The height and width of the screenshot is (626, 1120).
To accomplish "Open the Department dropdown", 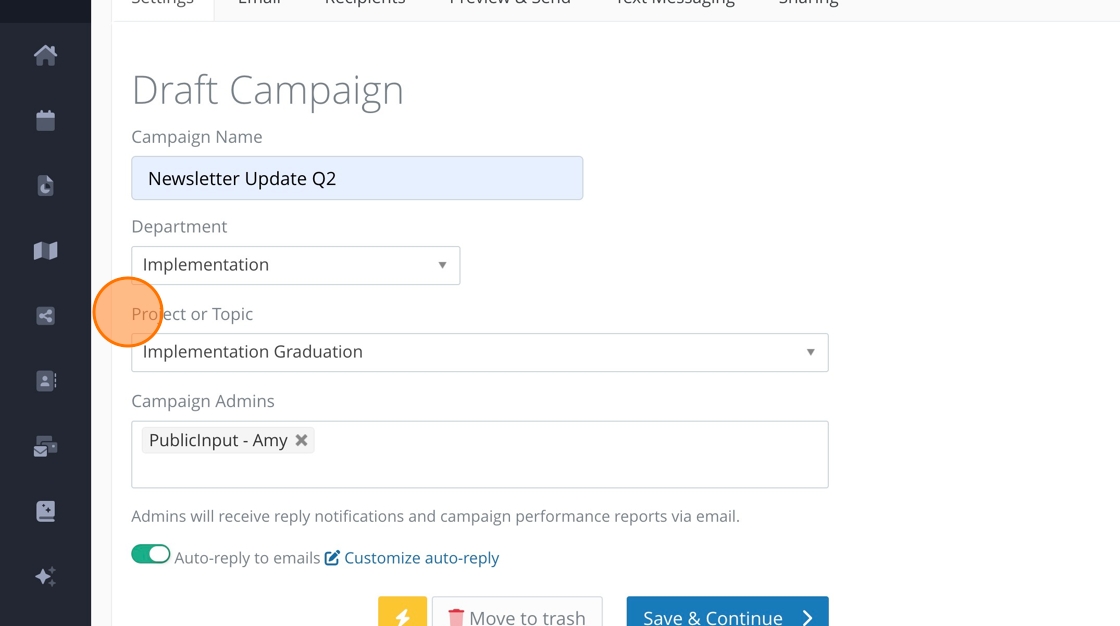I will (295, 265).
